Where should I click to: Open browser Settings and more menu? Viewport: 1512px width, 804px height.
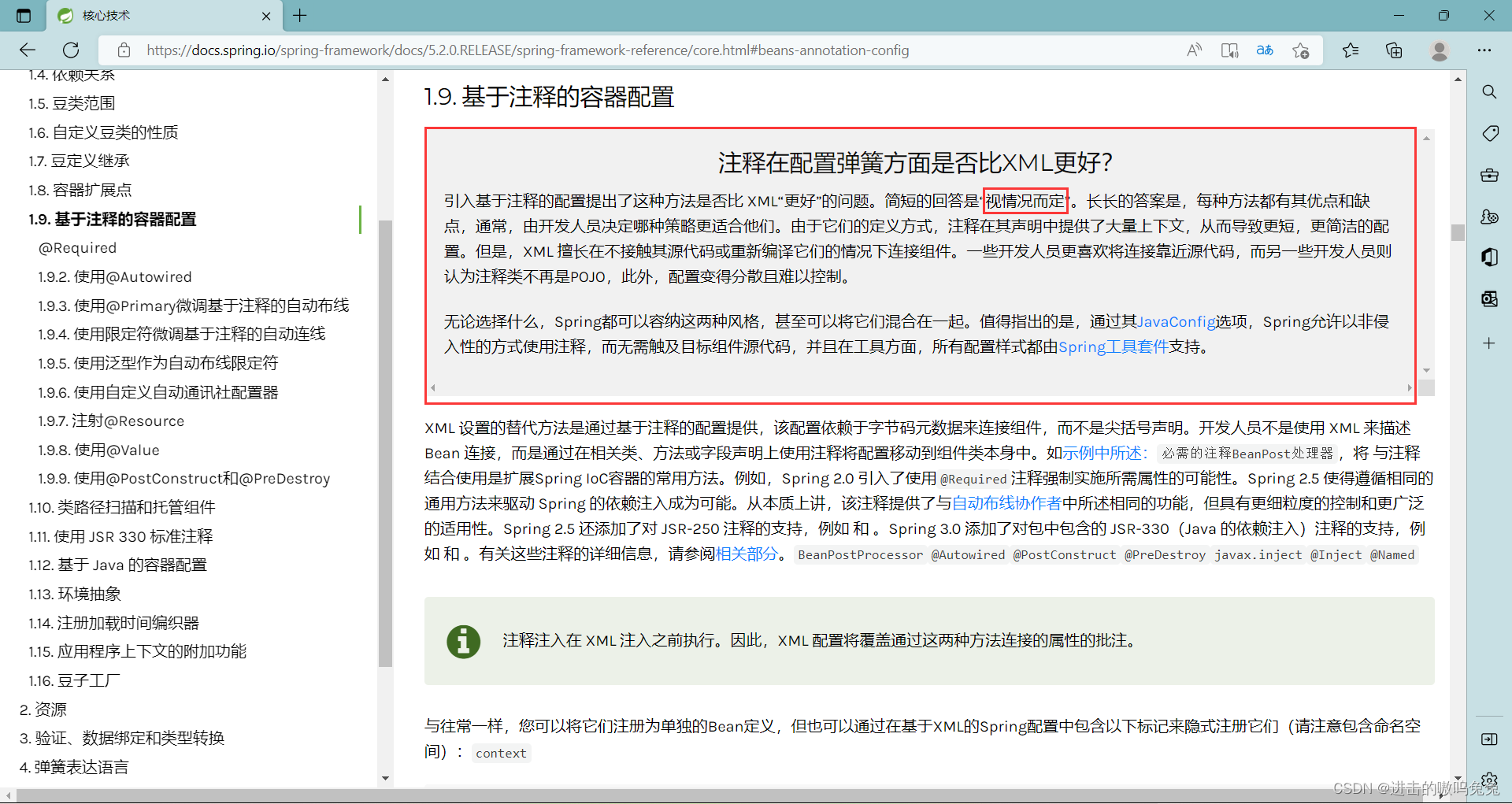tap(1484, 50)
